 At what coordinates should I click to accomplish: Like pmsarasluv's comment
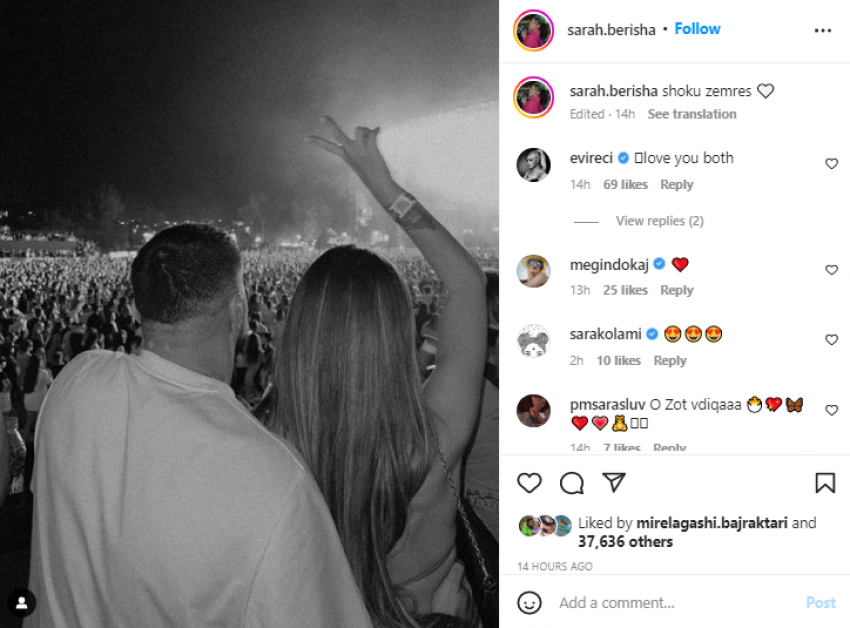[x=831, y=410]
